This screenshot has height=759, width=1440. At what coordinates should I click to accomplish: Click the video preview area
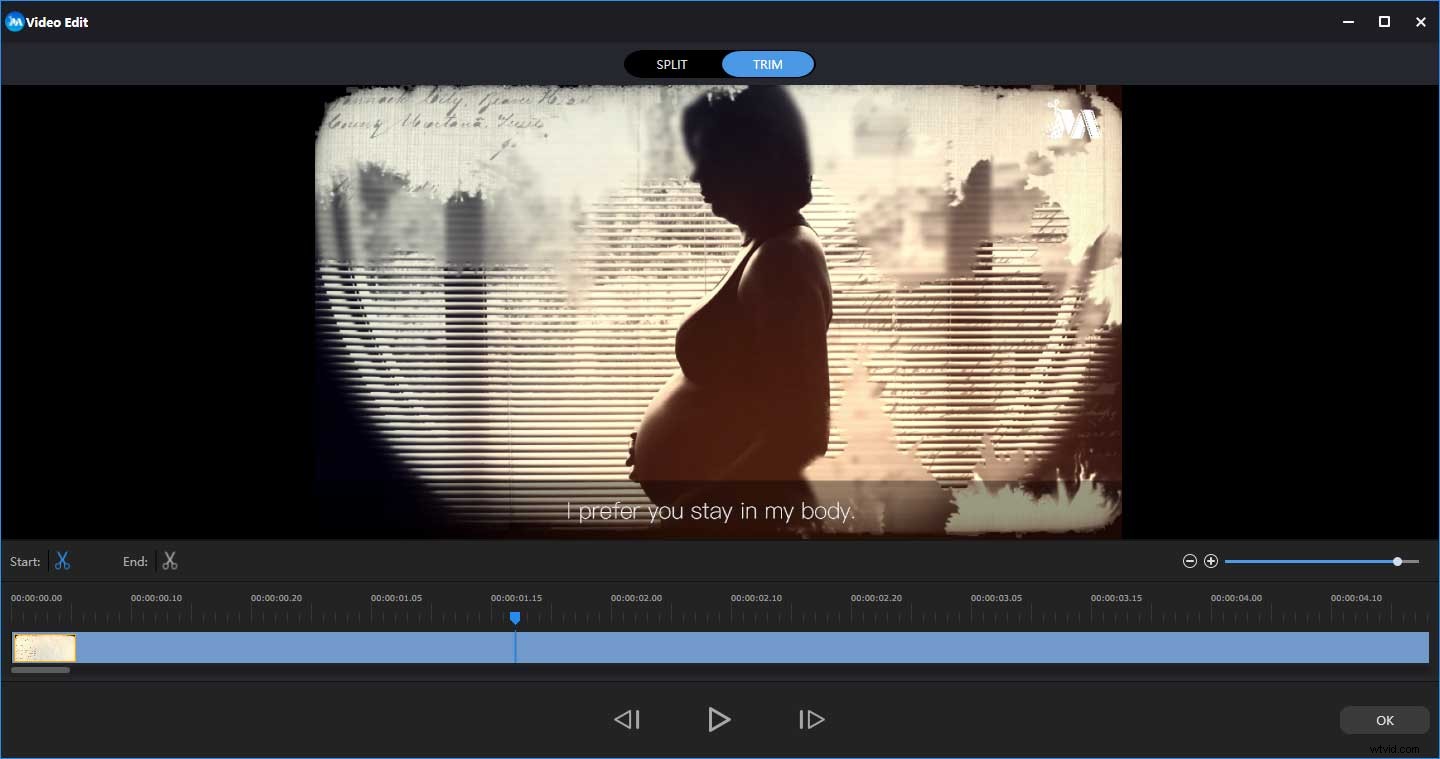click(x=719, y=310)
